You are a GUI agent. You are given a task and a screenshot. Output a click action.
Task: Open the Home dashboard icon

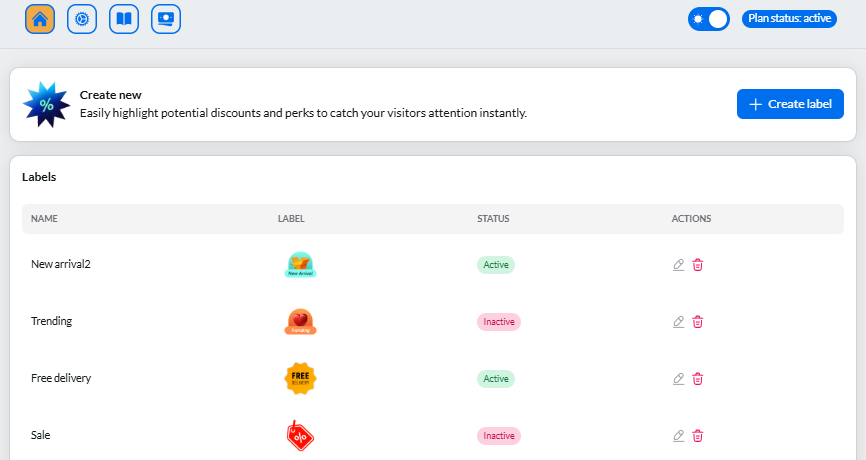point(40,19)
